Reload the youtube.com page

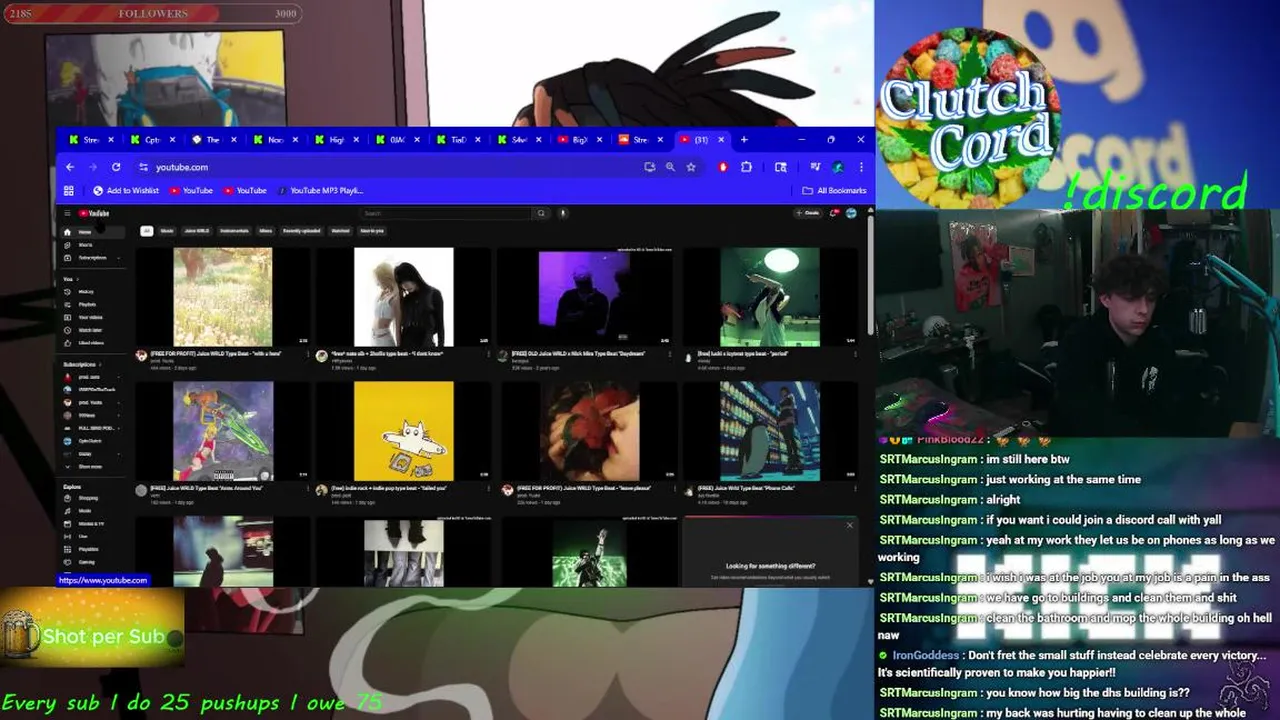tap(116, 167)
